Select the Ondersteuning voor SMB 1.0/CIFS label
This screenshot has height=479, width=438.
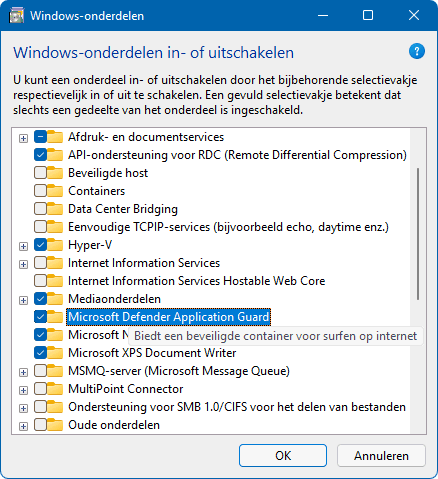click(x=237, y=407)
